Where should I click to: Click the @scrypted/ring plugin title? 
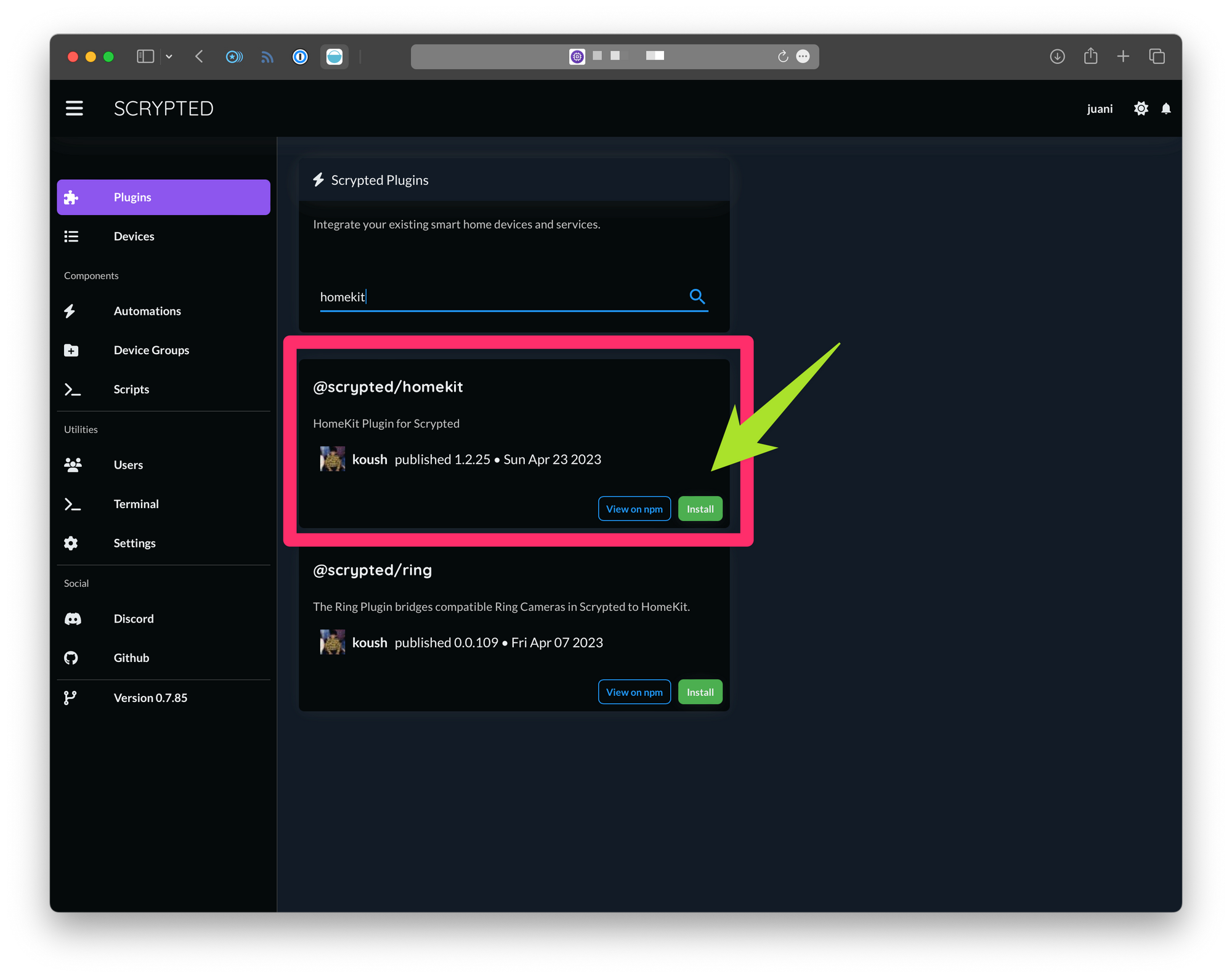click(x=373, y=570)
